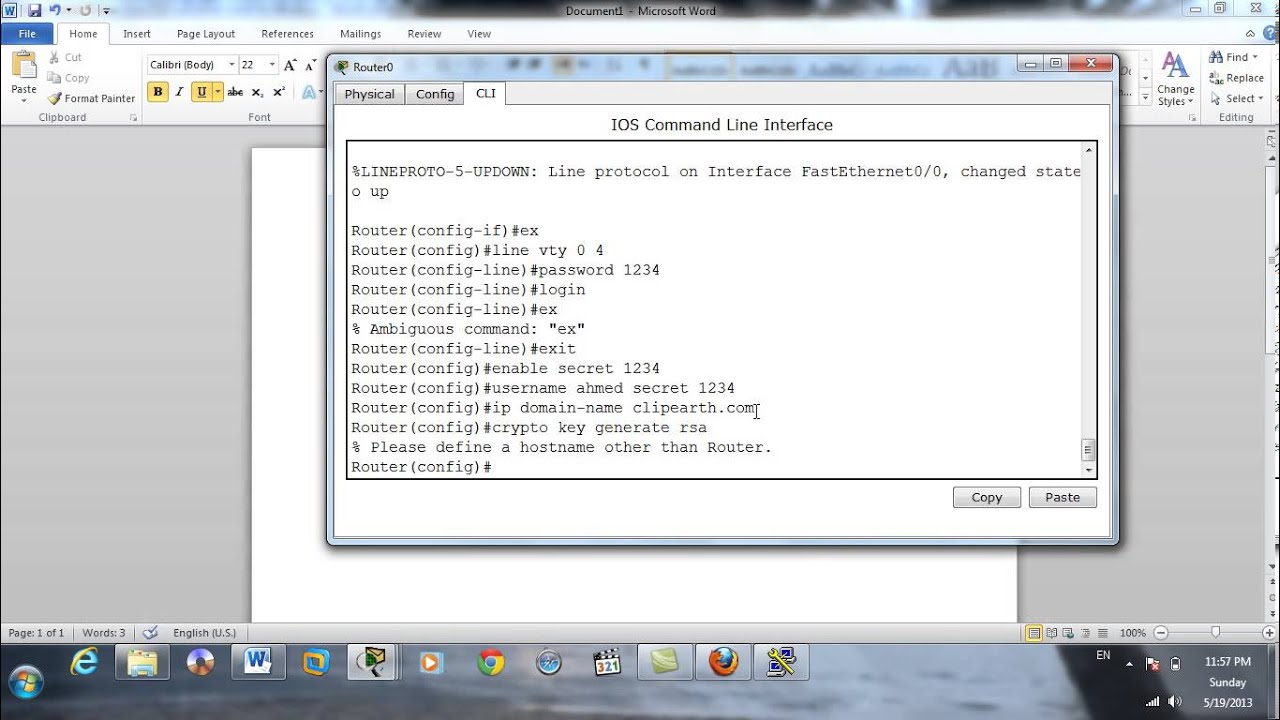This screenshot has height=720, width=1280.
Task: Open the References ribbon tab
Action: (x=288, y=34)
